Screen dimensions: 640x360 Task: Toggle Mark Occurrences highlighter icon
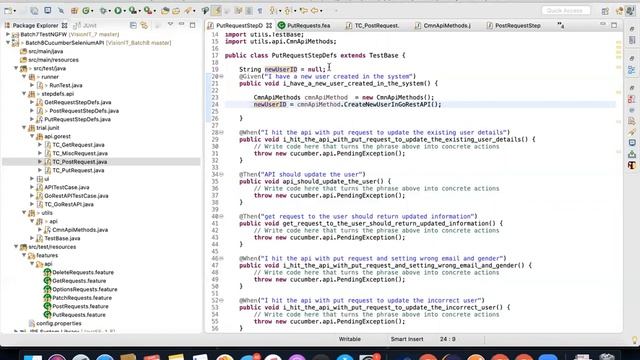click(217, 11)
